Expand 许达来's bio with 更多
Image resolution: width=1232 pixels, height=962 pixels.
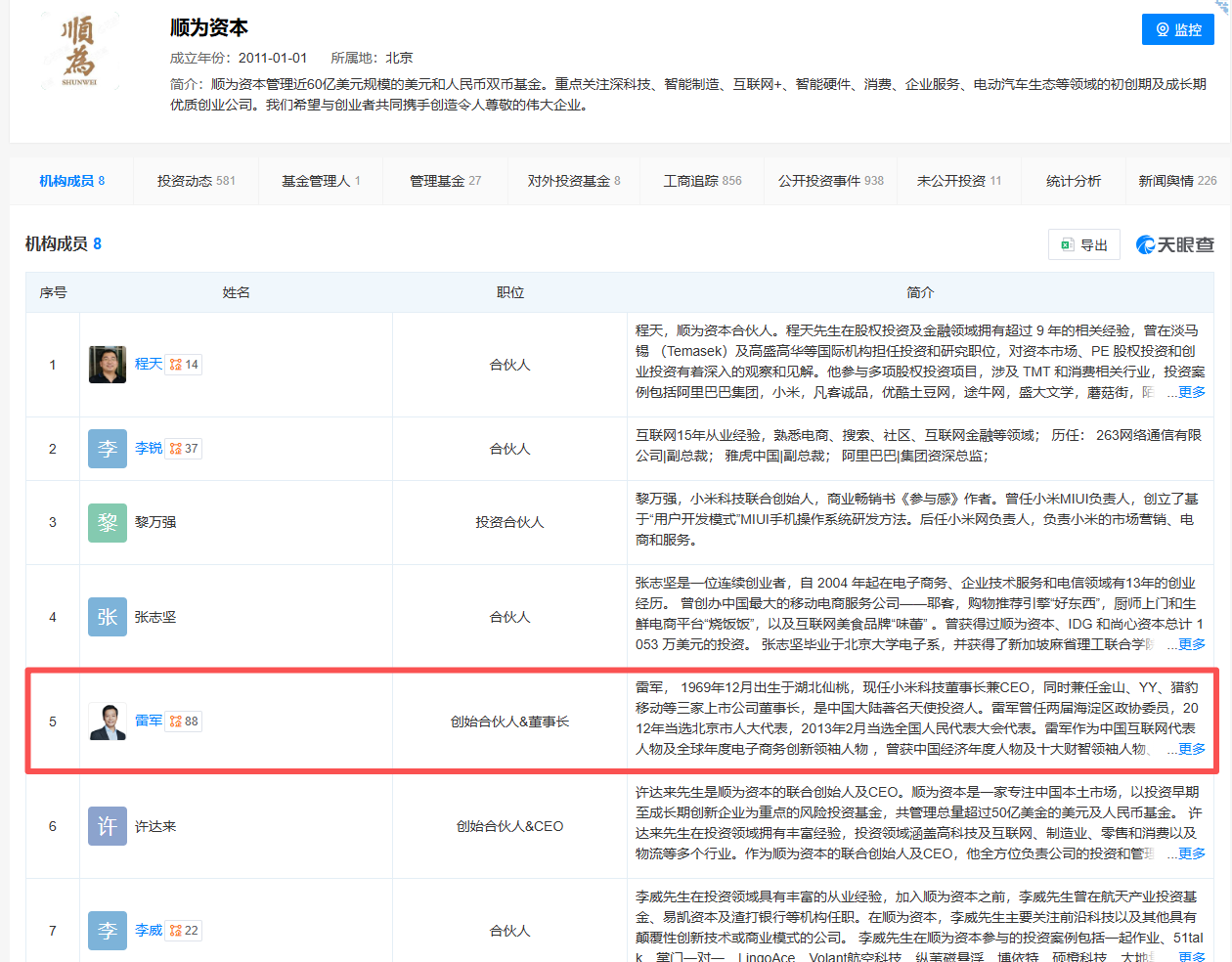click(1192, 853)
